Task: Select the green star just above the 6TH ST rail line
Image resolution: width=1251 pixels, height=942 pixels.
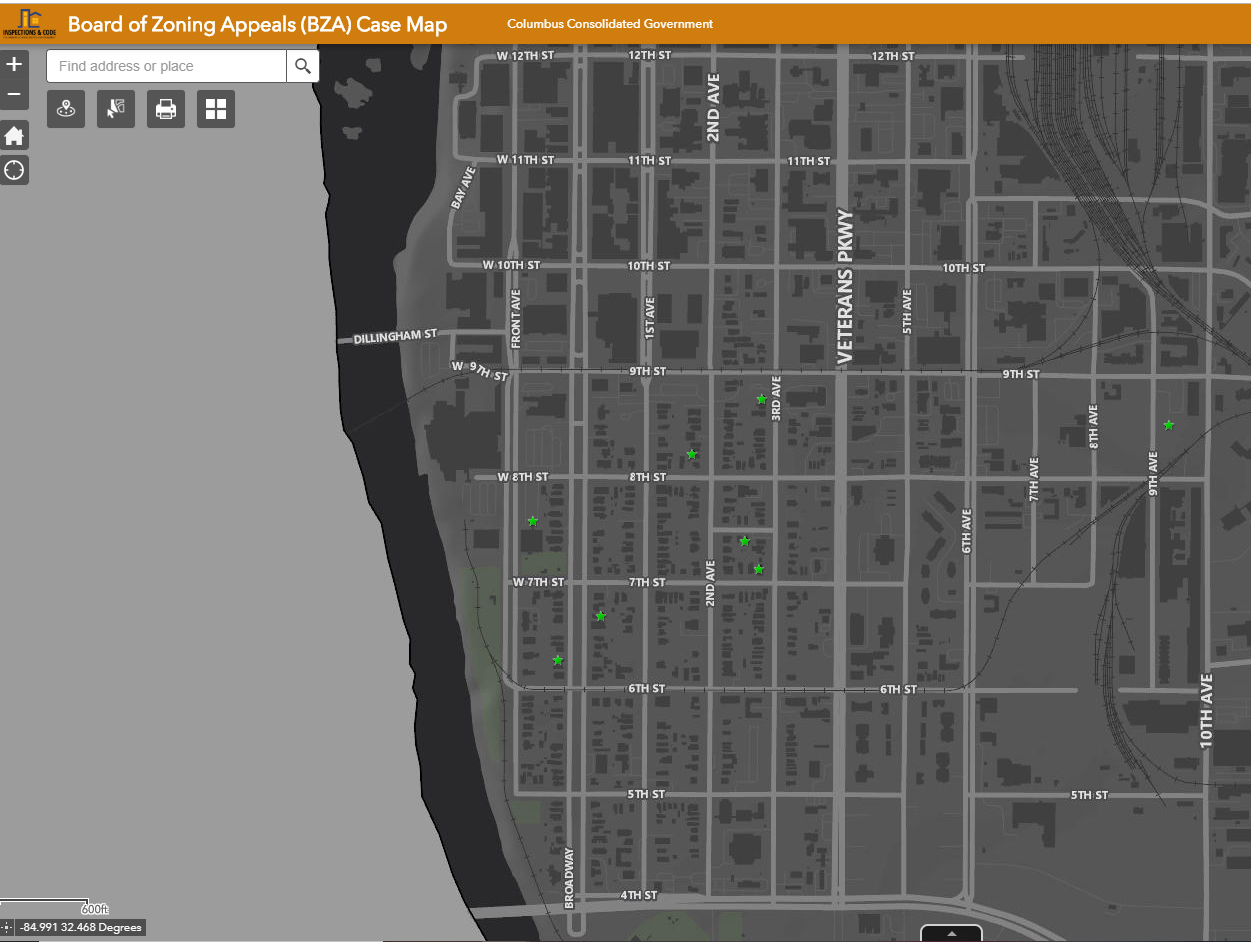Action: click(x=558, y=660)
